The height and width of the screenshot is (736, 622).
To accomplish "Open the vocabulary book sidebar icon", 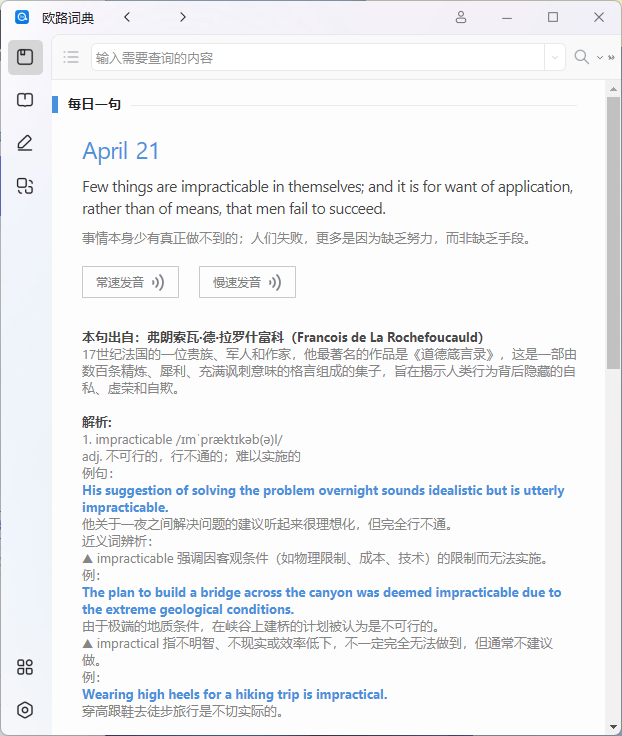I will (25, 100).
